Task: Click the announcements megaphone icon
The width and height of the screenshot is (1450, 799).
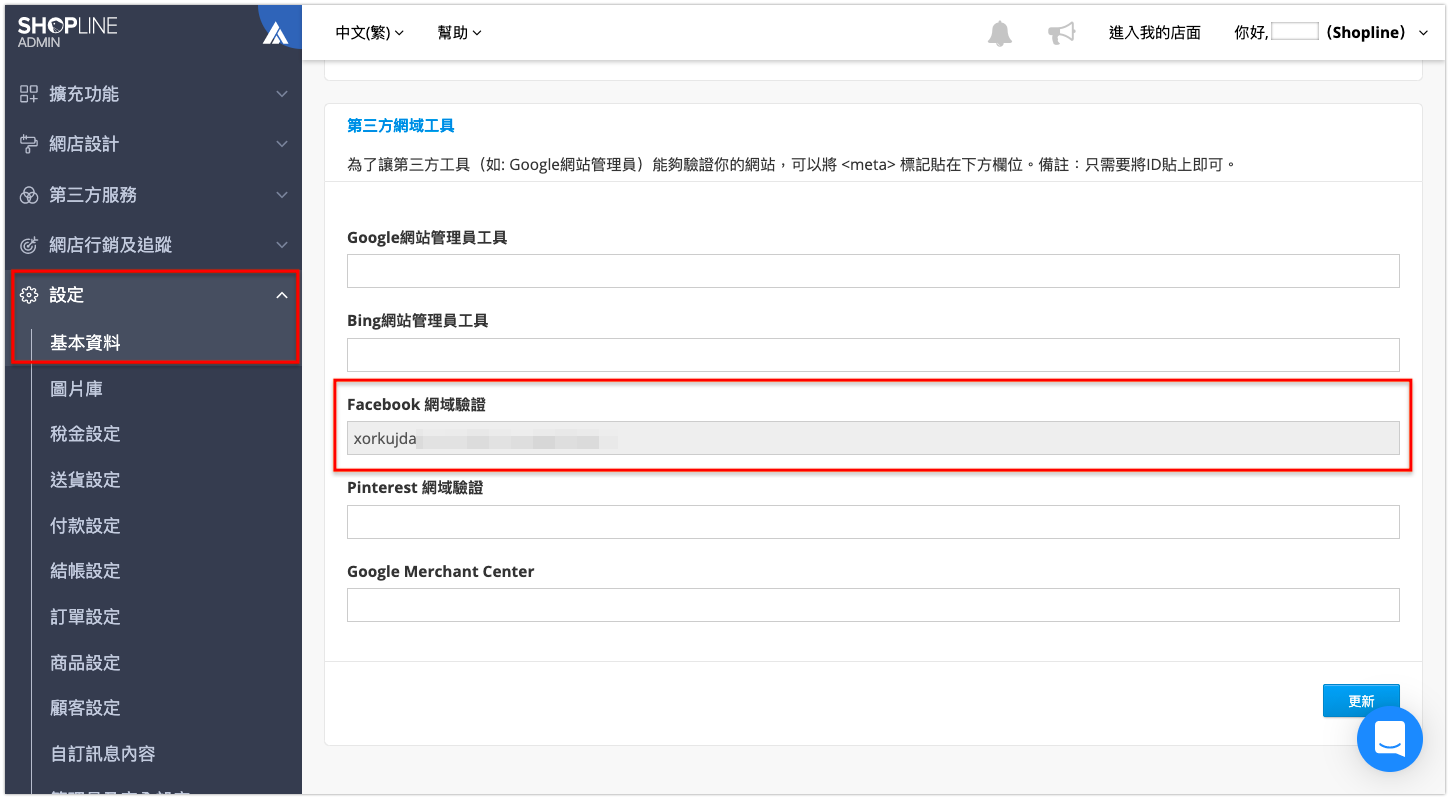Action: [x=1061, y=31]
